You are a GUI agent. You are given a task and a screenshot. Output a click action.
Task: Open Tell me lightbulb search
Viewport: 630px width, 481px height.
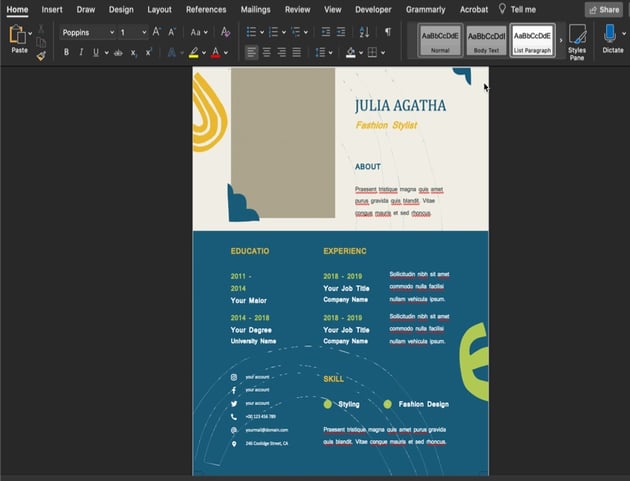[x=502, y=8]
